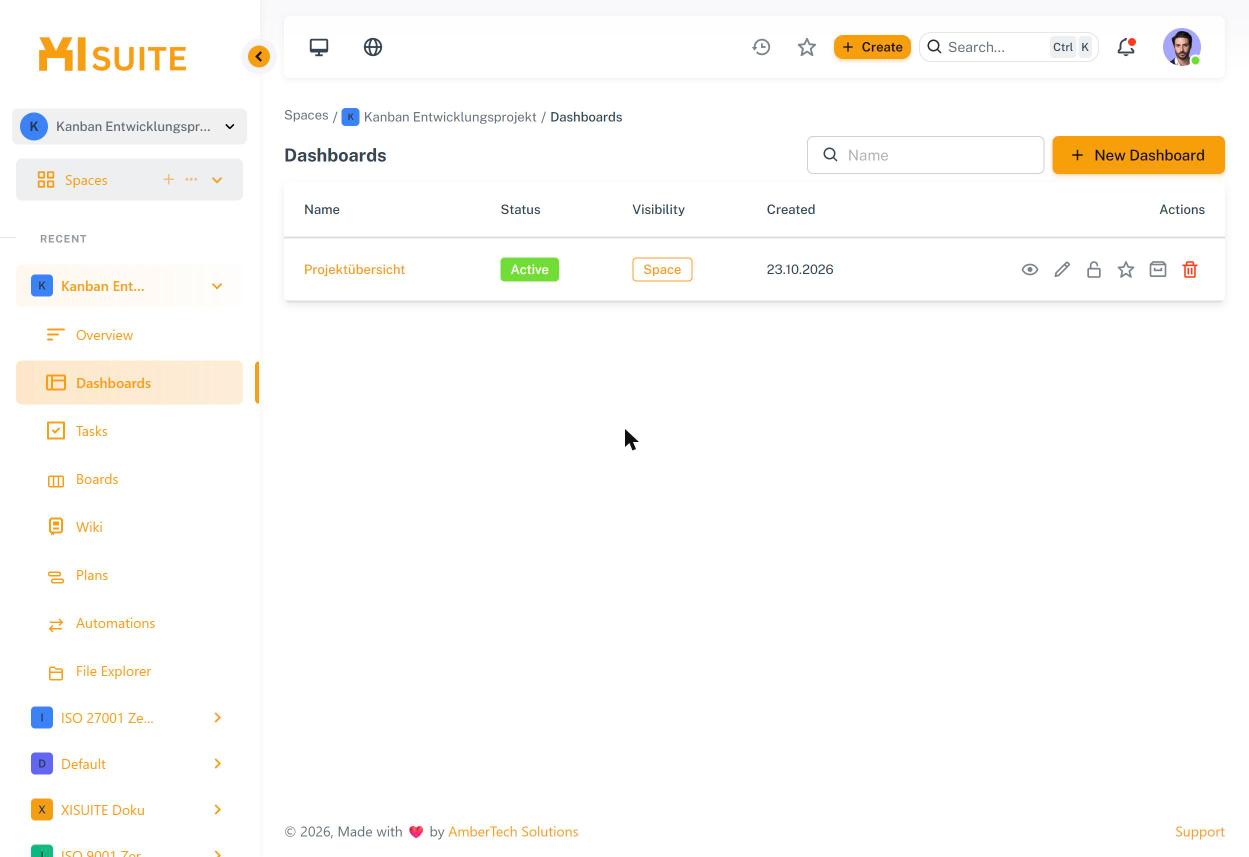Open user avatar profile menu
Viewport: 1249px width, 857px height.
pyautogui.click(x=1182, y=47)
